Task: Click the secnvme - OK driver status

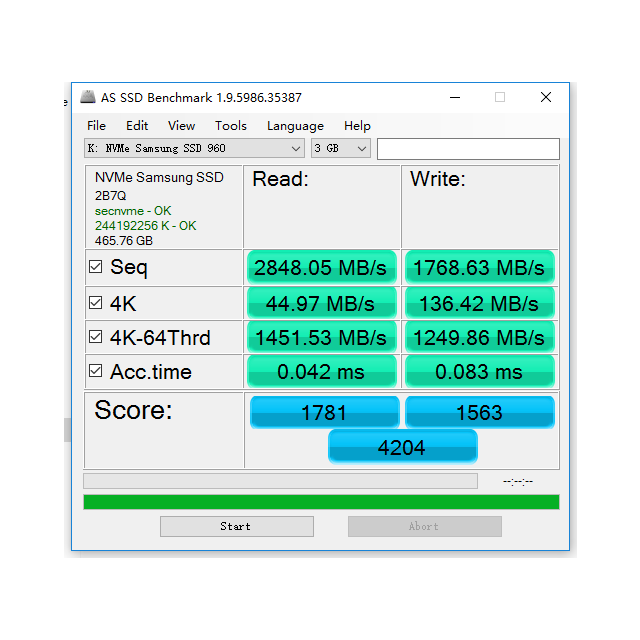Action: click(x=133, y=211)
